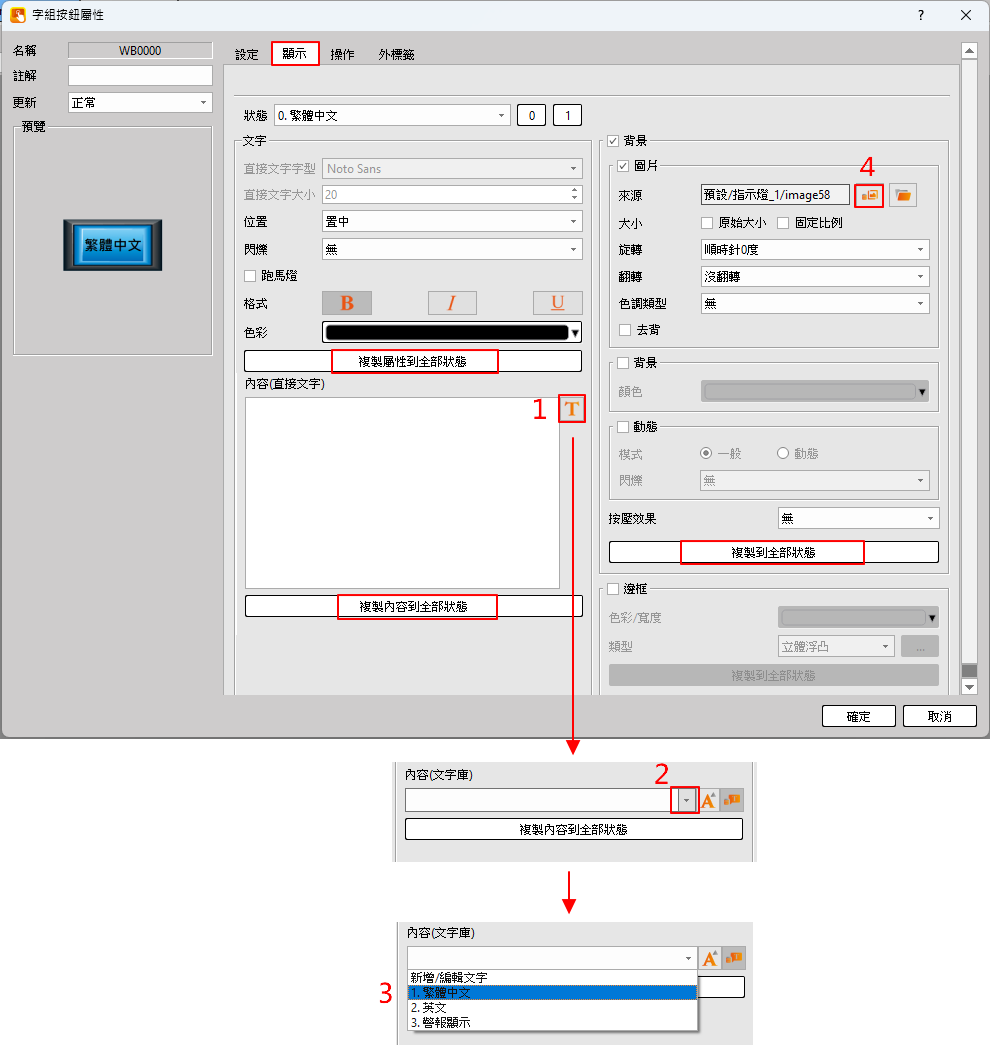
Task: Click the 註解 comment input field
Action: tap(140, 76)
